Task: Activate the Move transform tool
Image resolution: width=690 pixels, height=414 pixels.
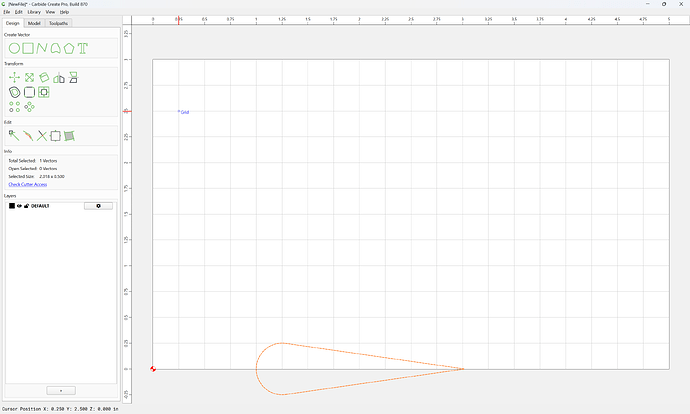Action: pos(15,78)
